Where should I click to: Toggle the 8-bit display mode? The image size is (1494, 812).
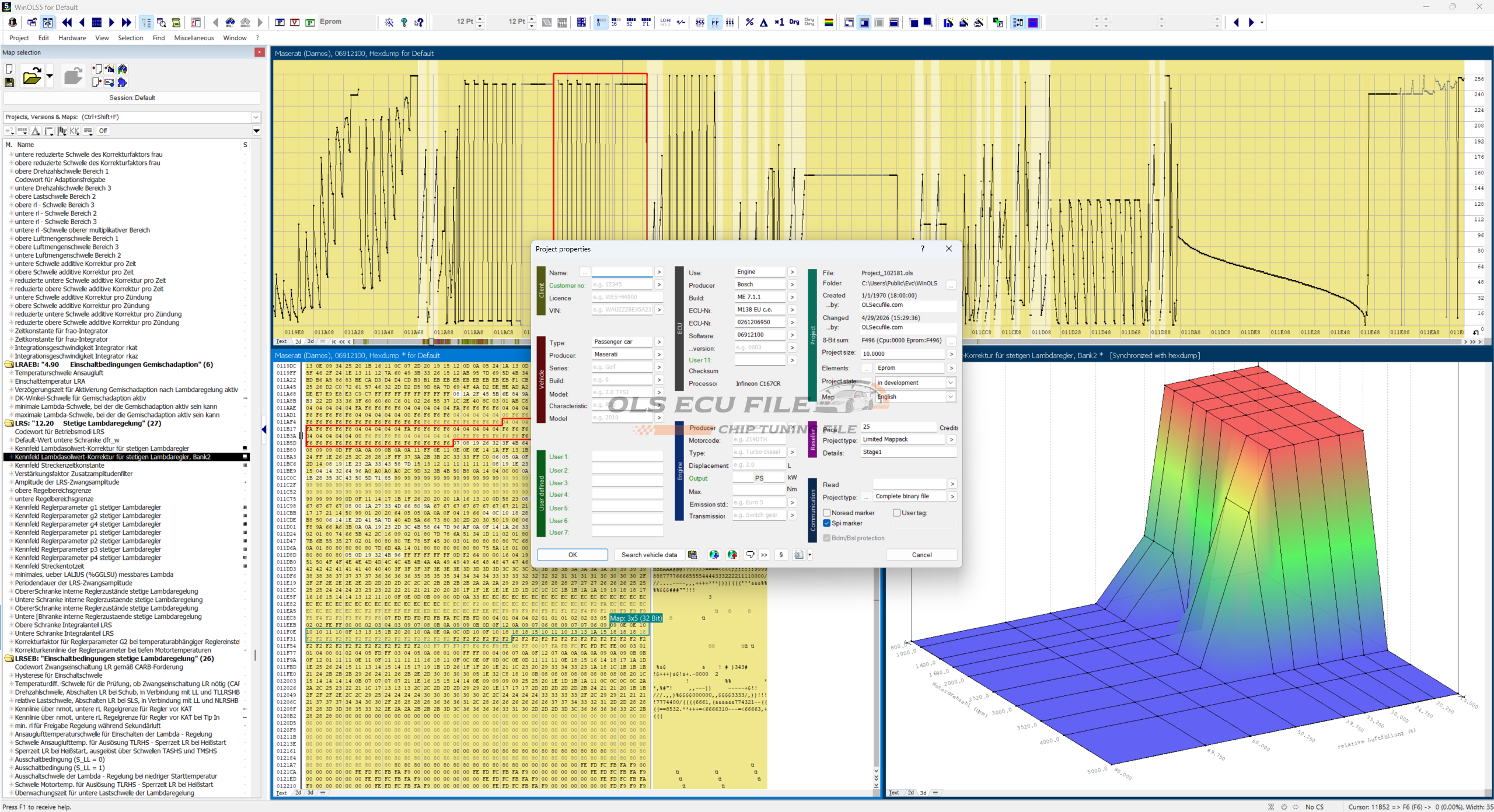click(x=601, y=22)
